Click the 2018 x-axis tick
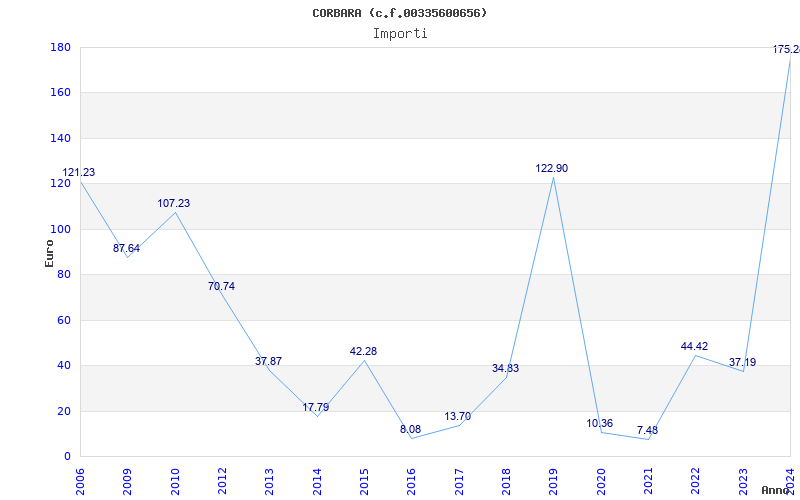The width and height of the screenshot is (800, 500). [506, 482]
